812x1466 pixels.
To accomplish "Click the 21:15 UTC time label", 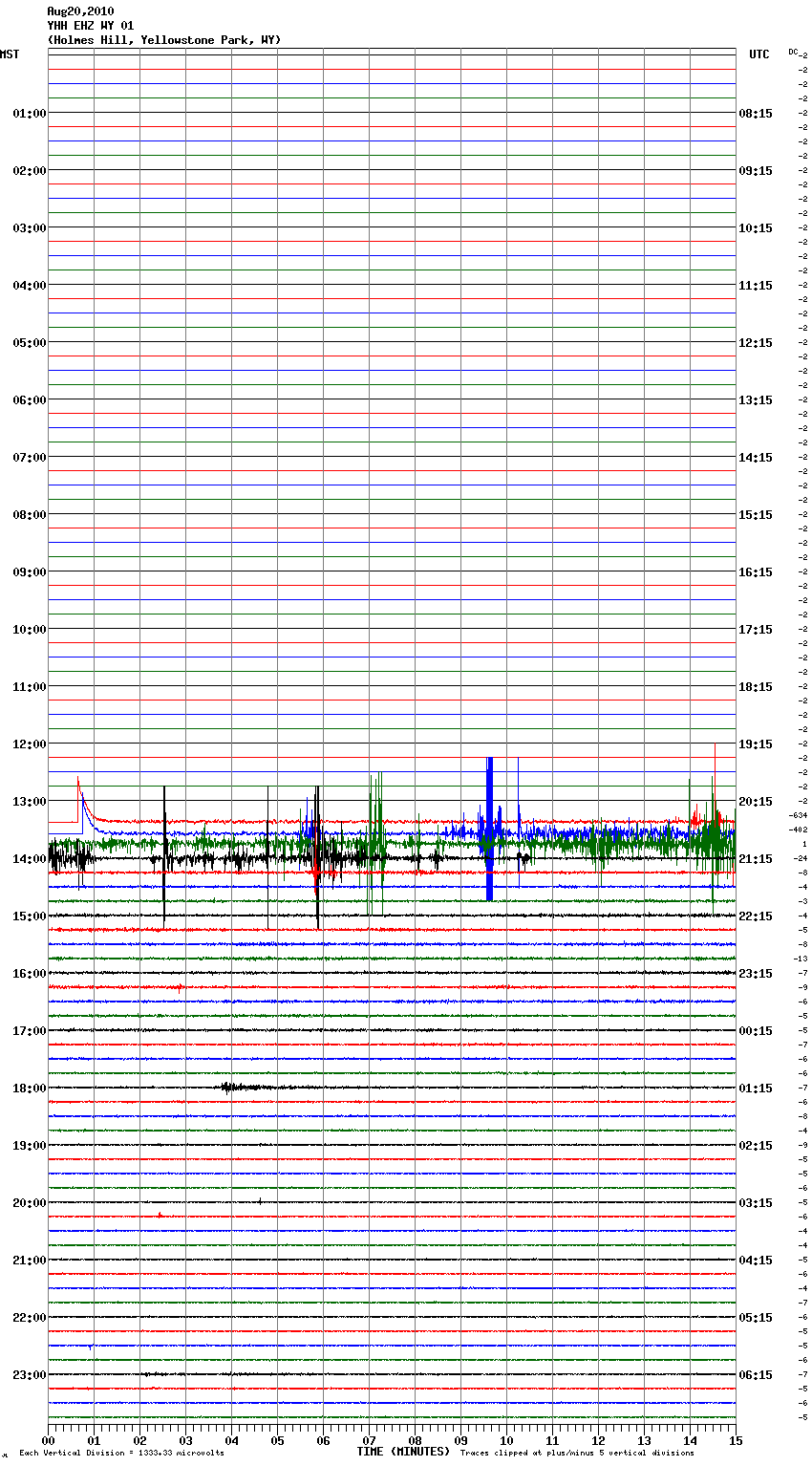I will click(756, 859).
